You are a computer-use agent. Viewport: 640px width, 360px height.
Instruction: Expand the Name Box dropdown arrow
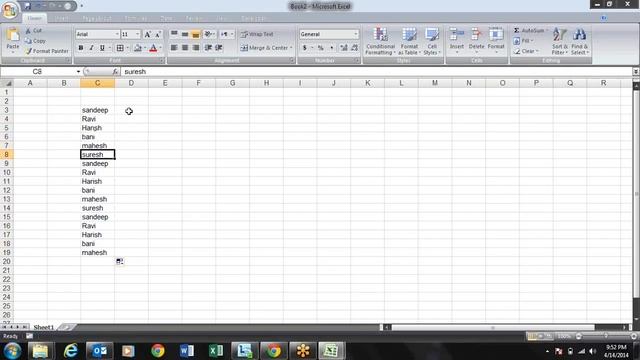point(78,71)
